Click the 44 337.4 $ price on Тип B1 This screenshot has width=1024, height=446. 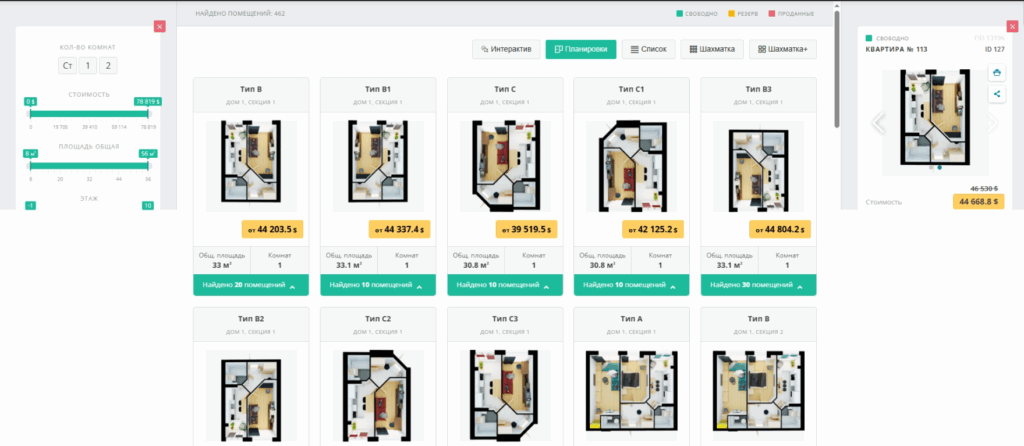click(x=399, y=230)
